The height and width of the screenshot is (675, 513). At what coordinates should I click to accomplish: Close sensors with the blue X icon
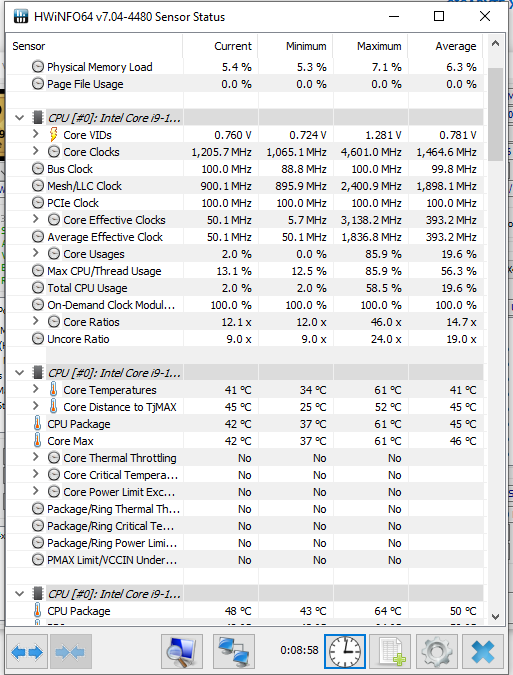tap(482, 652)
